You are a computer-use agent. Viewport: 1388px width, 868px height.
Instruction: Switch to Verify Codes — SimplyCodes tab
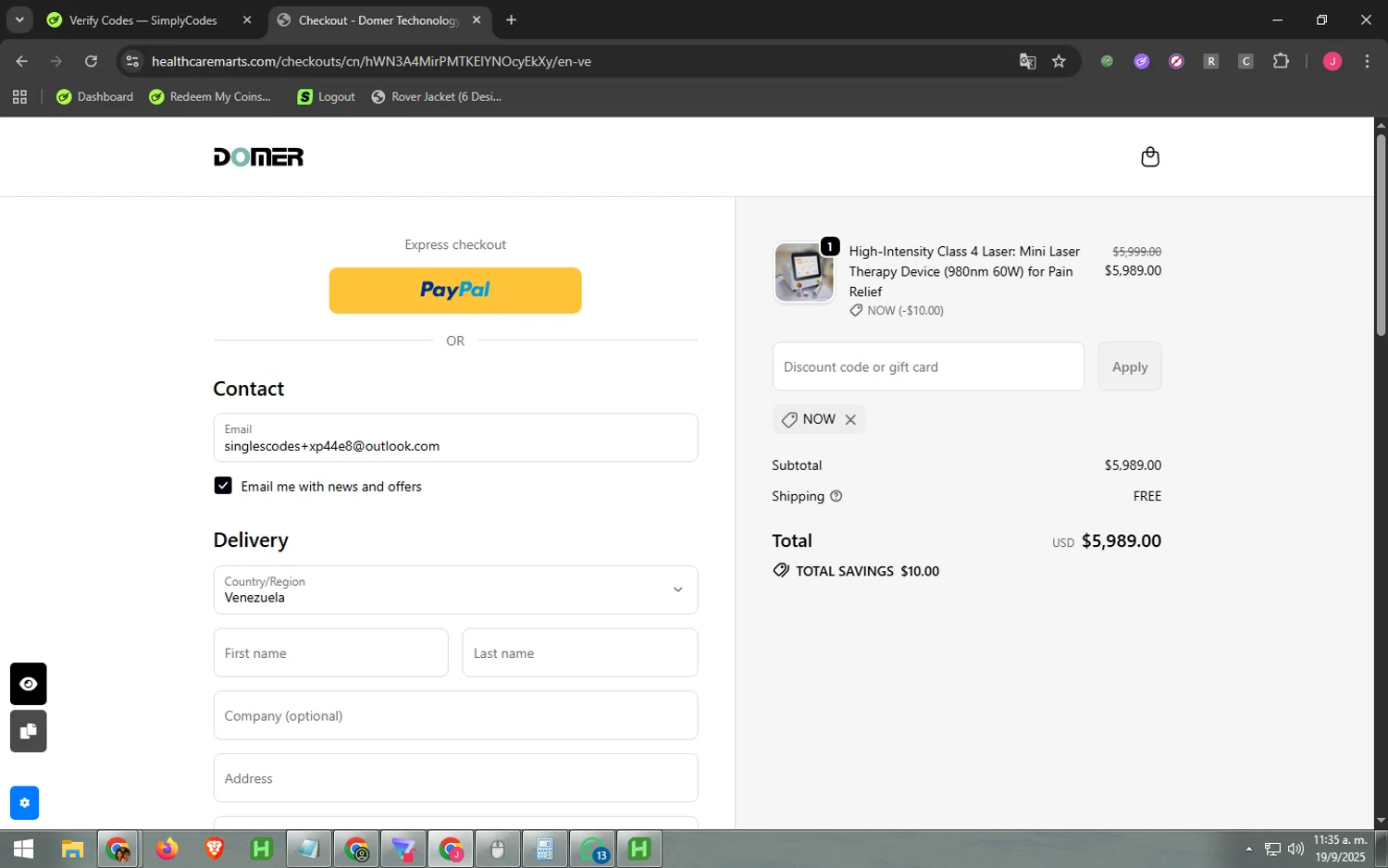tap(143, 20)
